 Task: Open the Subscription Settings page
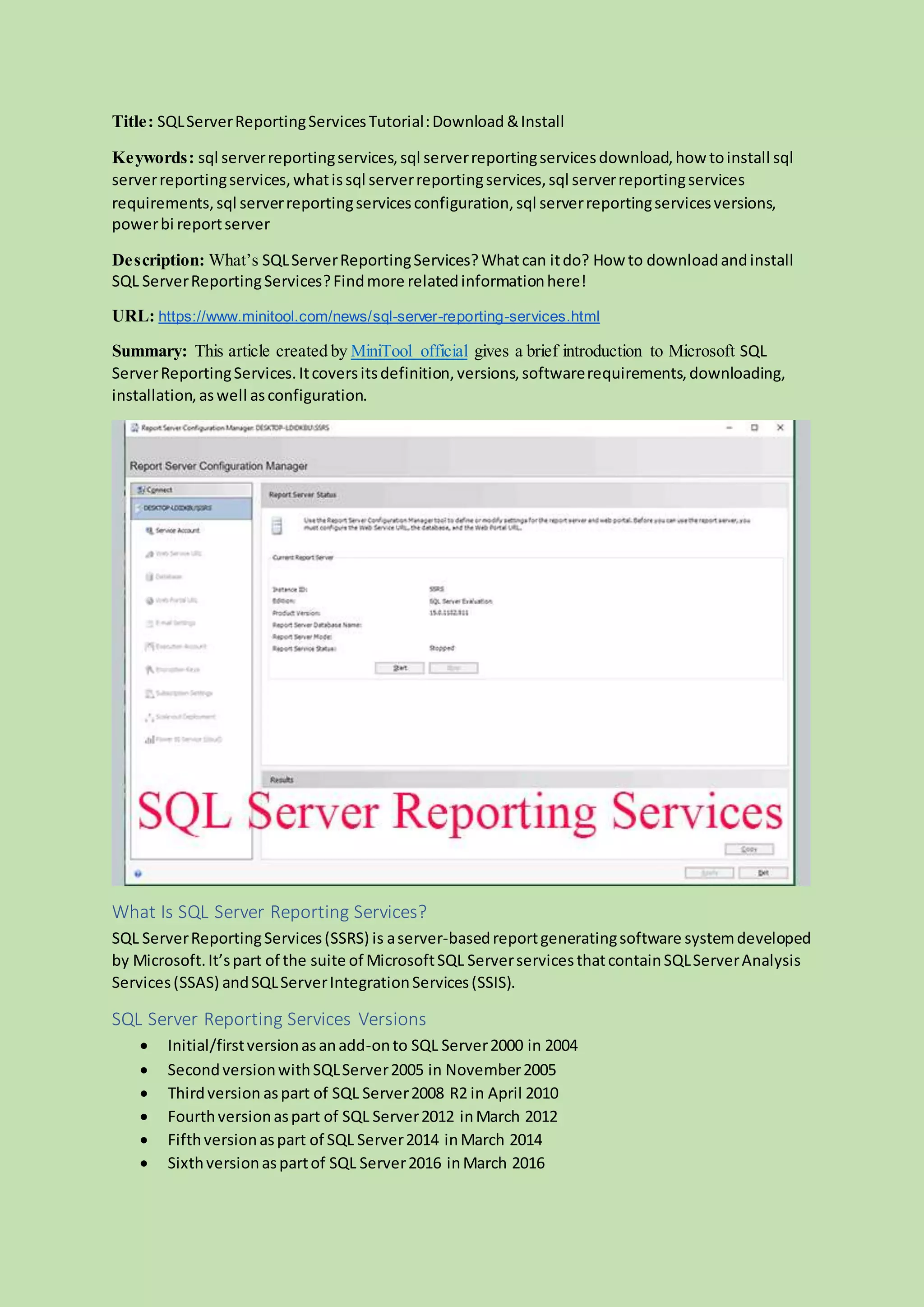click(184, 693)
